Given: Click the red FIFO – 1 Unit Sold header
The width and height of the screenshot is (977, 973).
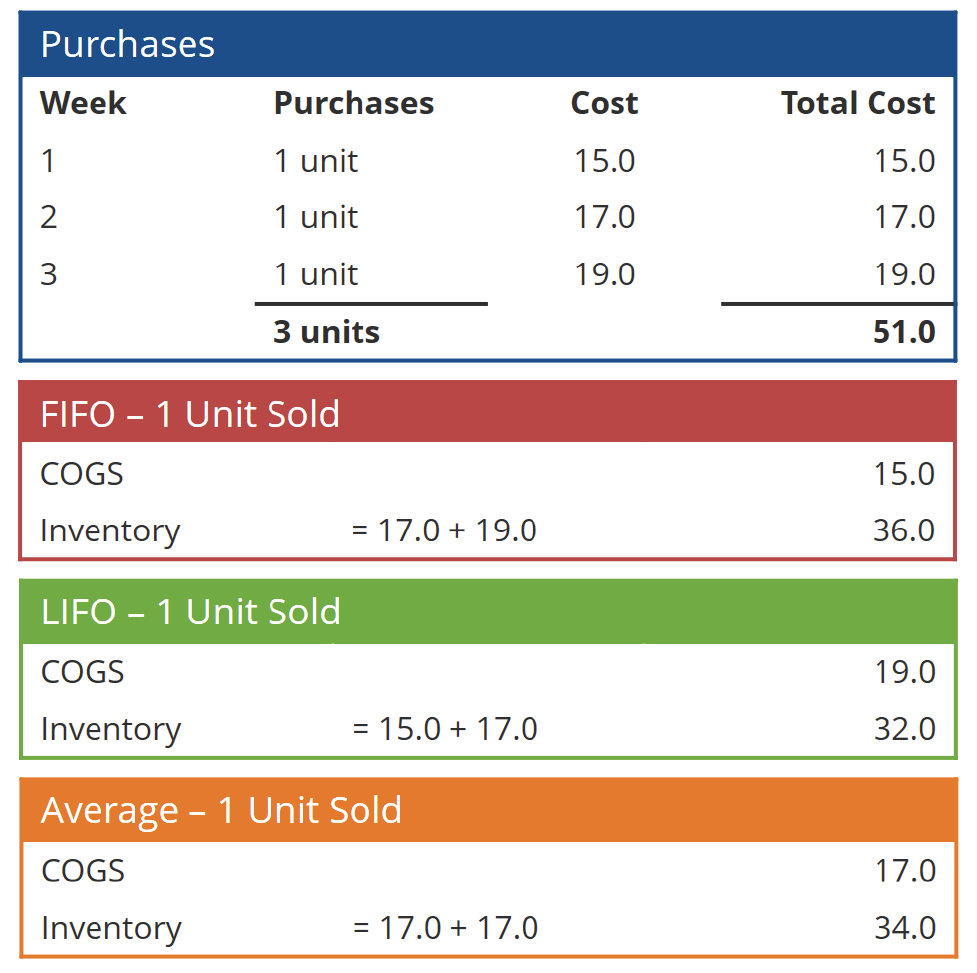Looking at the screenshot, I should (x=488, y=414).
